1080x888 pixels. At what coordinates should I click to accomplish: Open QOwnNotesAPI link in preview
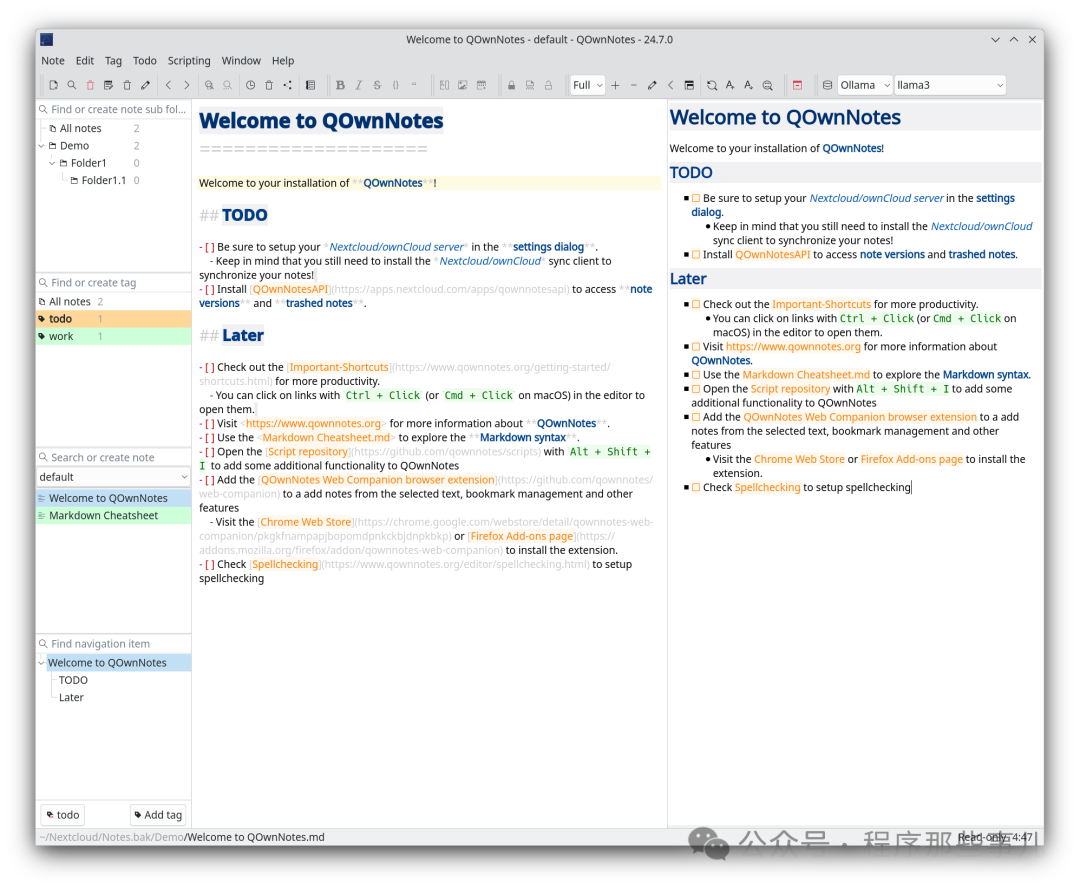coord(772,255)
